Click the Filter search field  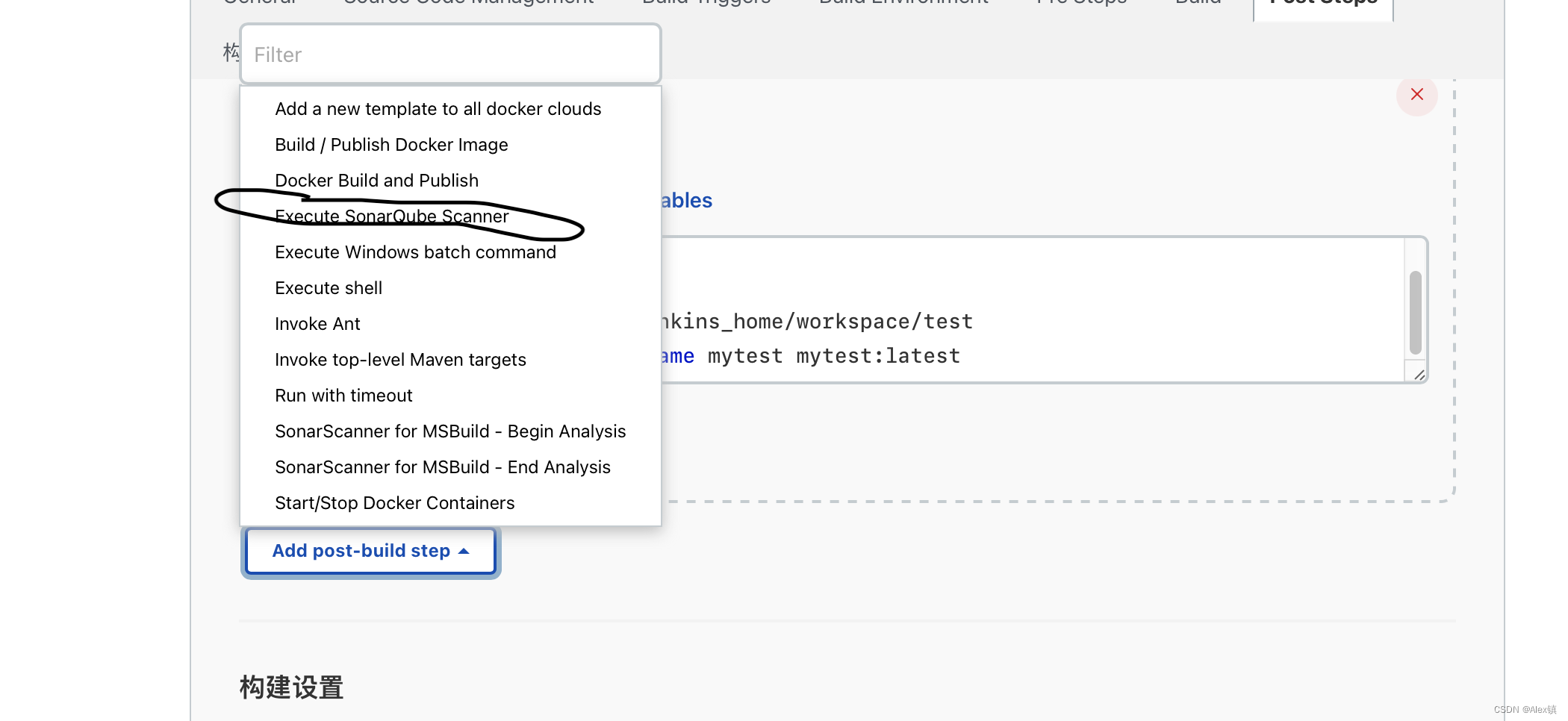[x=450, y=54]
